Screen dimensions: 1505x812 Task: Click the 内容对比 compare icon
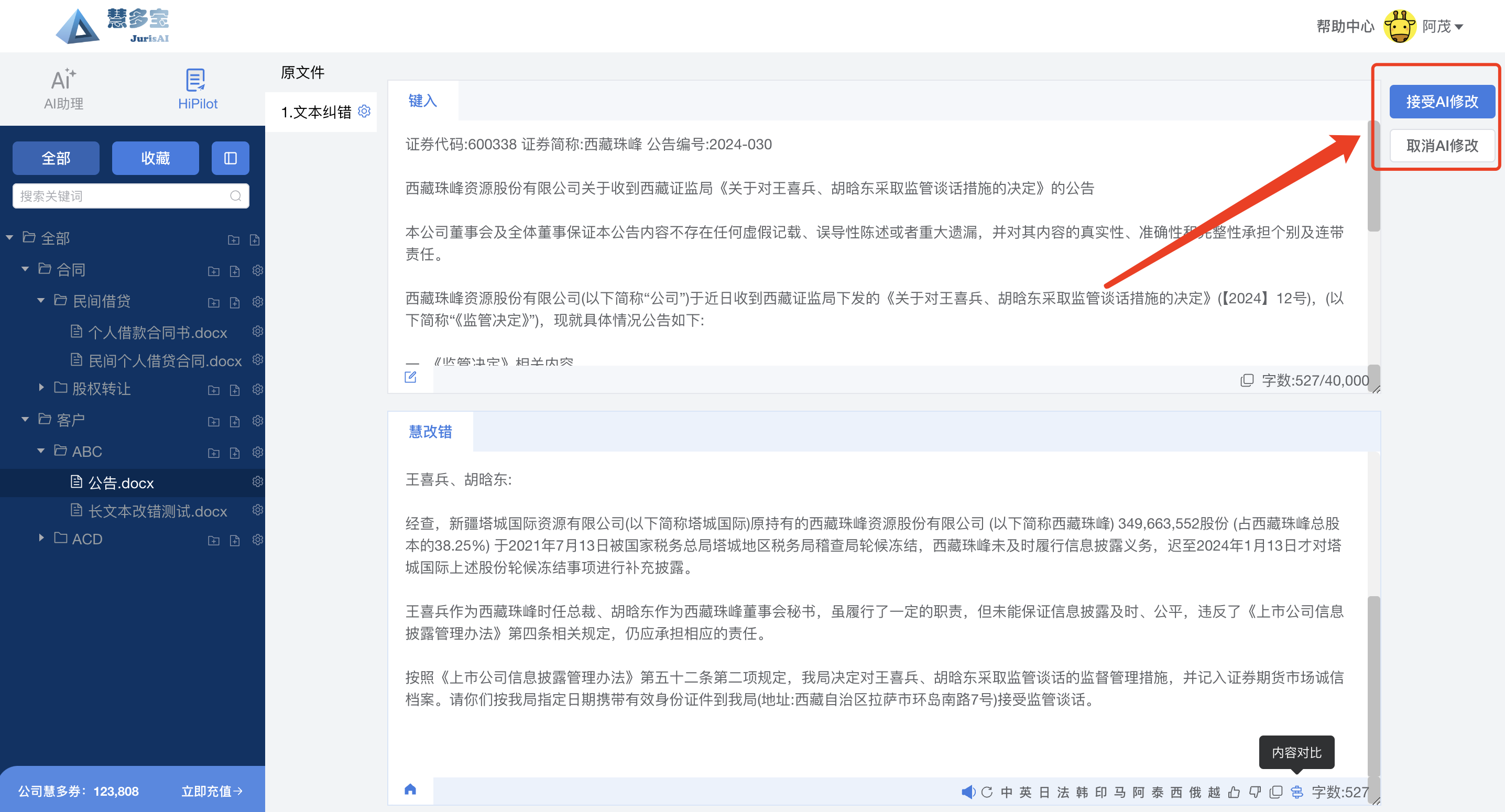[1296, 792]
